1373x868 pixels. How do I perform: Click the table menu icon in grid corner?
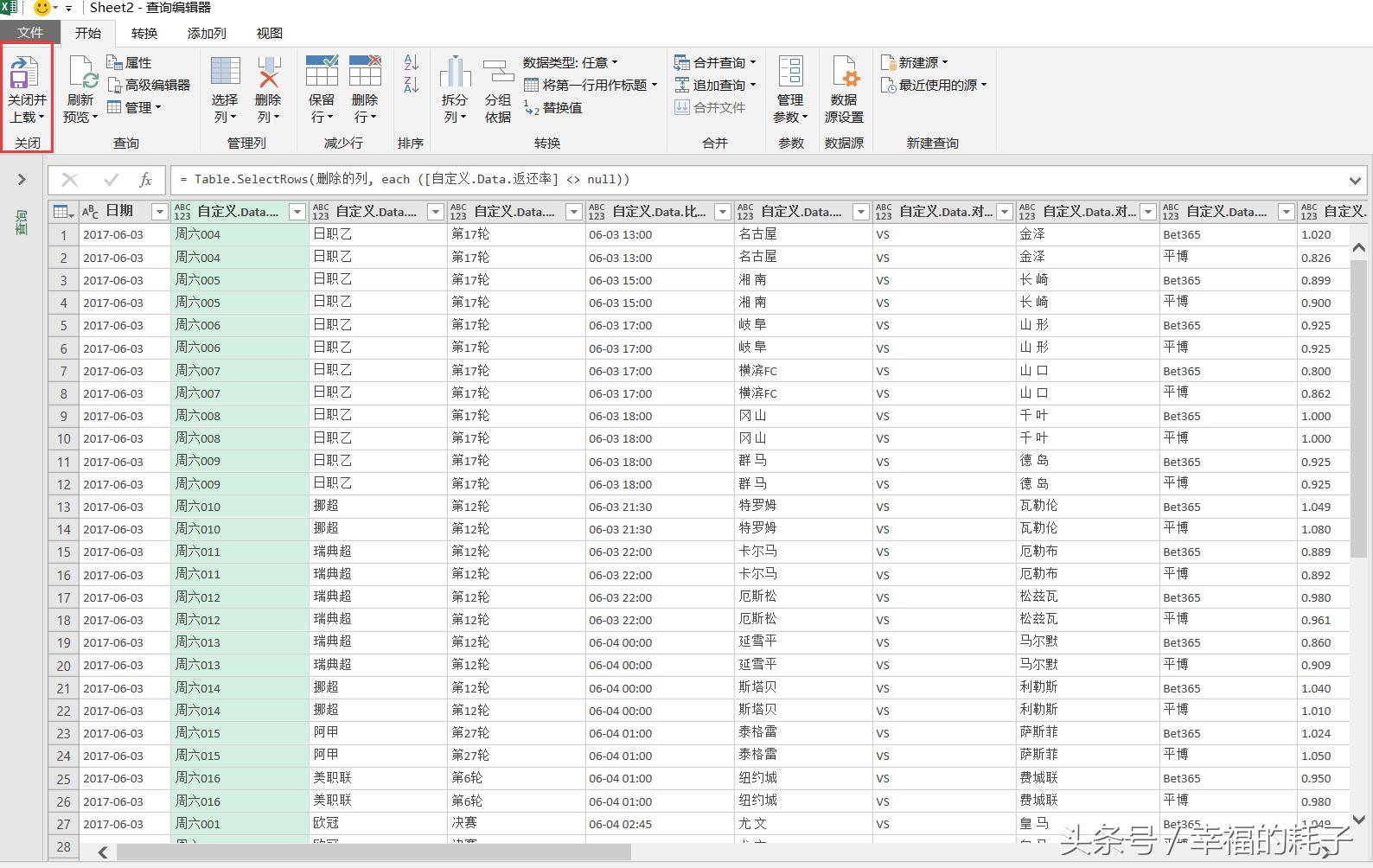[x=63, y=211]
